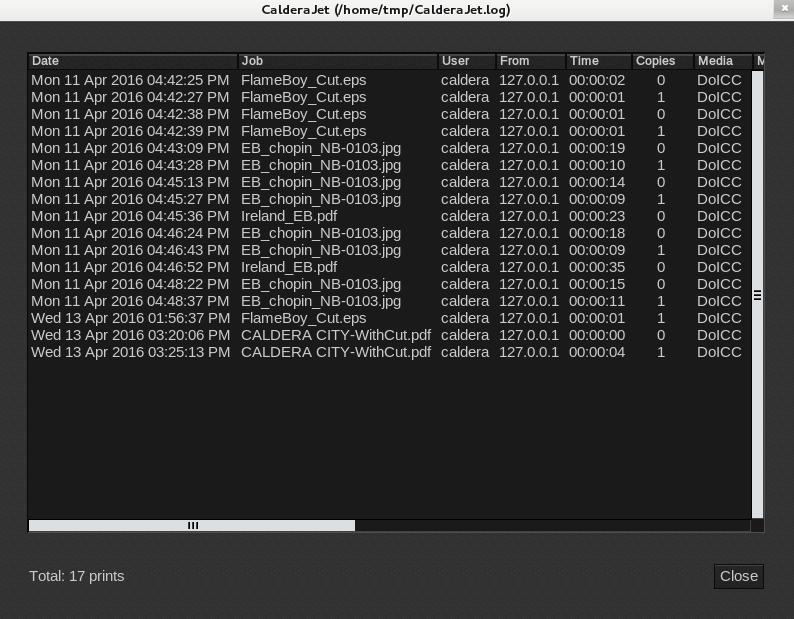Viewport: 794px width, 619px height.
Task: Close the CalderaJet log window with X
Action: click(x=783, y=9)
